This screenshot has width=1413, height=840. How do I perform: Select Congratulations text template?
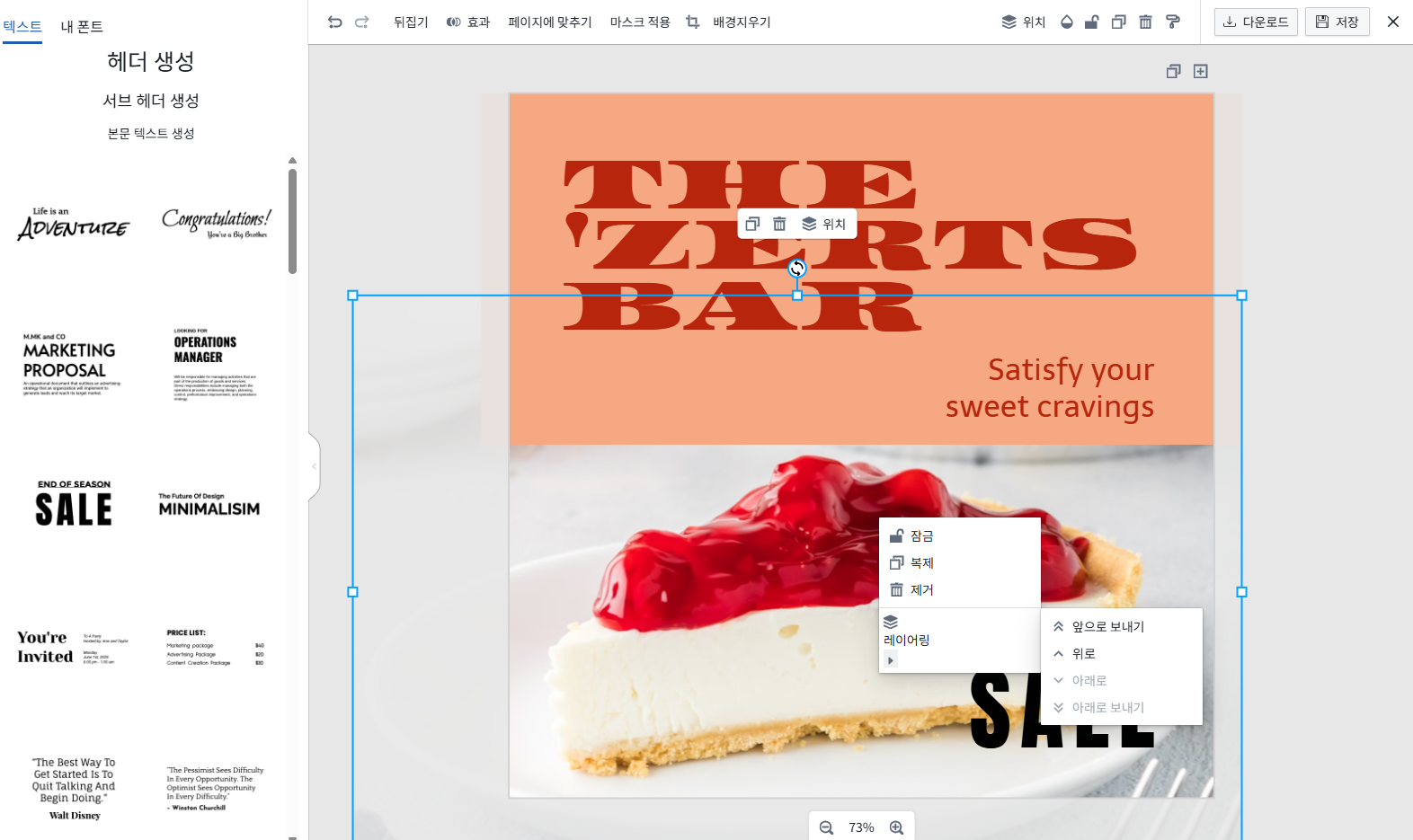click(x=216, y=224)
